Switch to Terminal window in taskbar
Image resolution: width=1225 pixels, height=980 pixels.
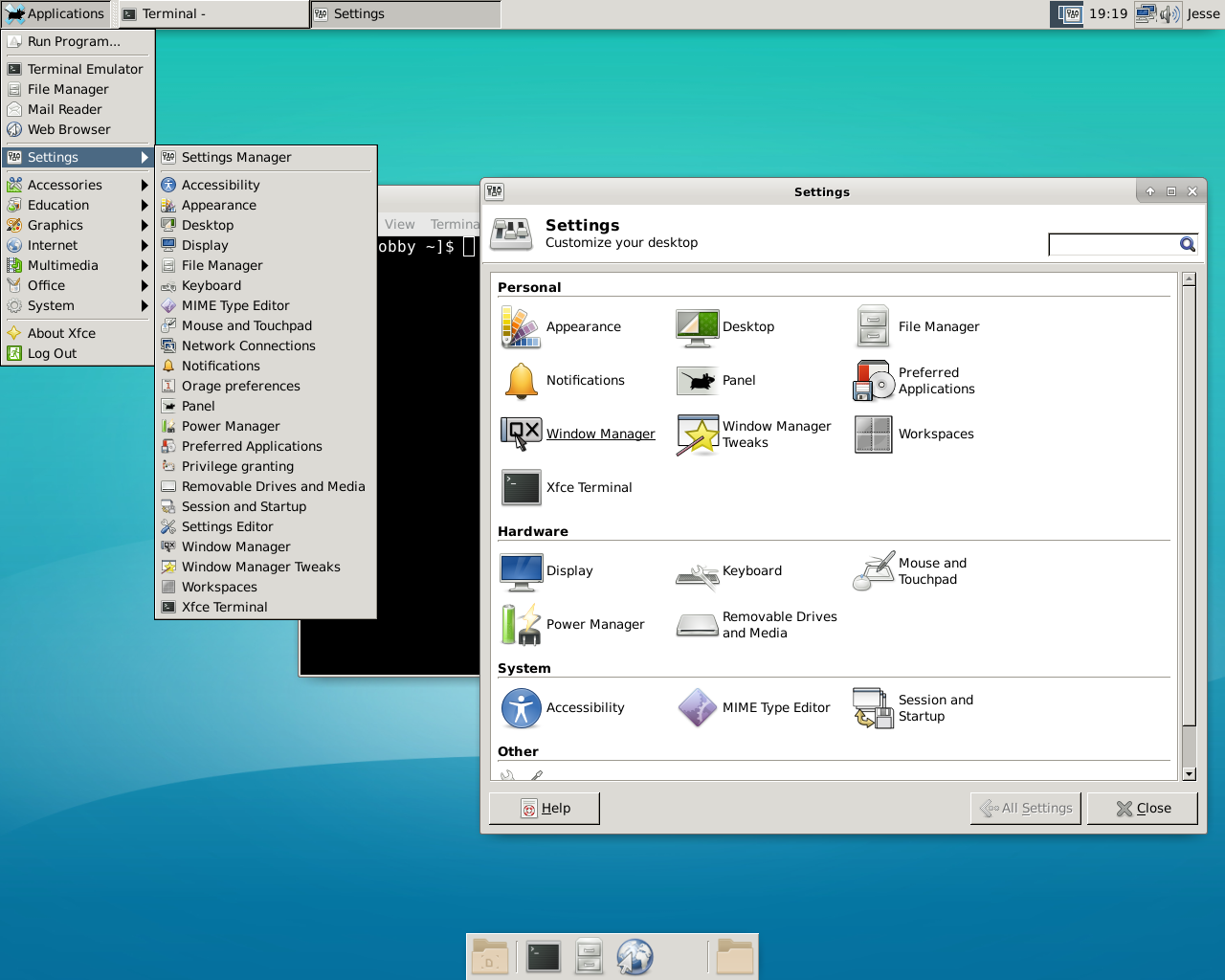(x=212, y=13)
